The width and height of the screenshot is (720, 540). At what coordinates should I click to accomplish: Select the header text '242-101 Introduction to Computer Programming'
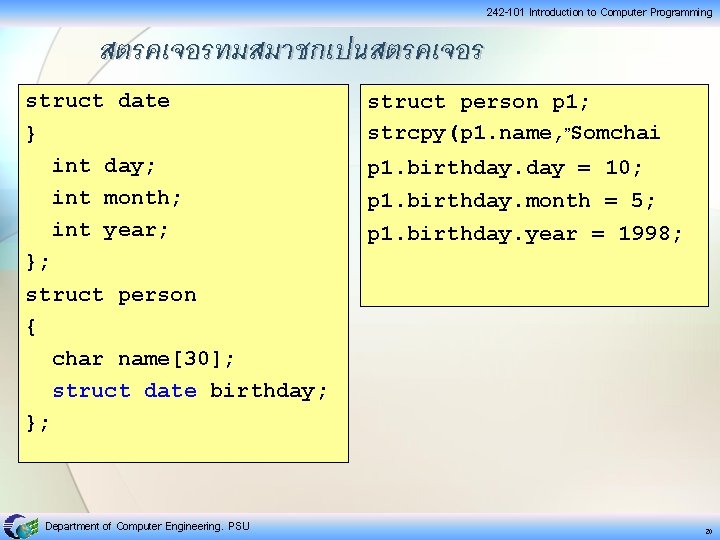[599, 12]
